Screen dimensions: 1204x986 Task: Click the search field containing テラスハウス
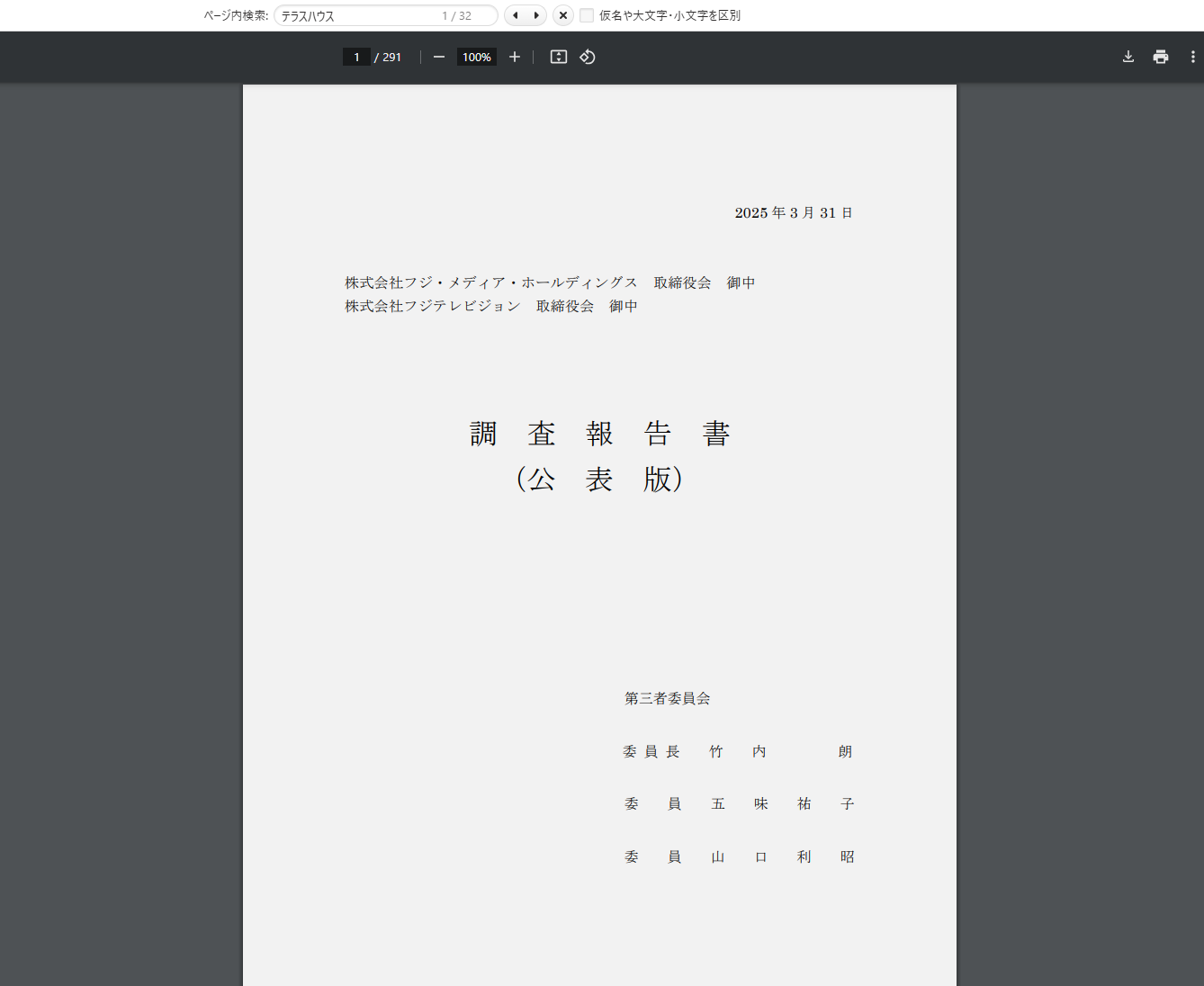coord(386,15)
